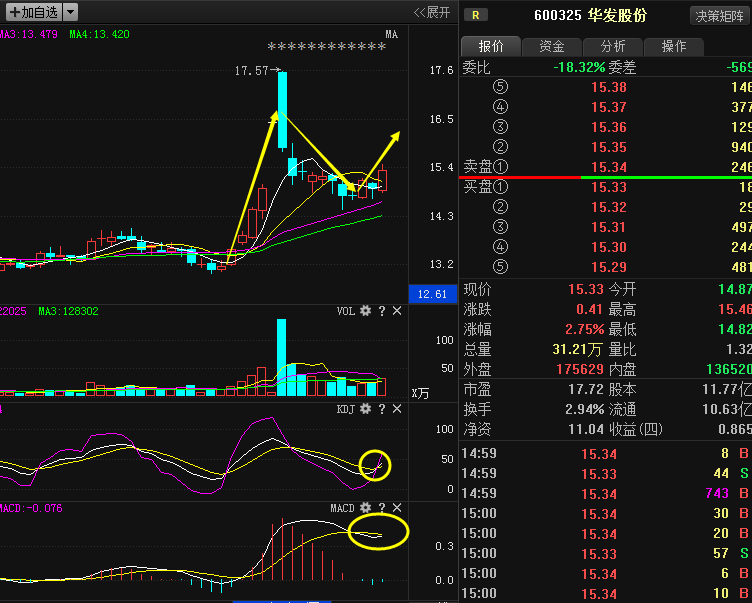This screenshot has width=752, height=603.
Task: Click the 换手 value 2.94%
Action: coord(584,410)
